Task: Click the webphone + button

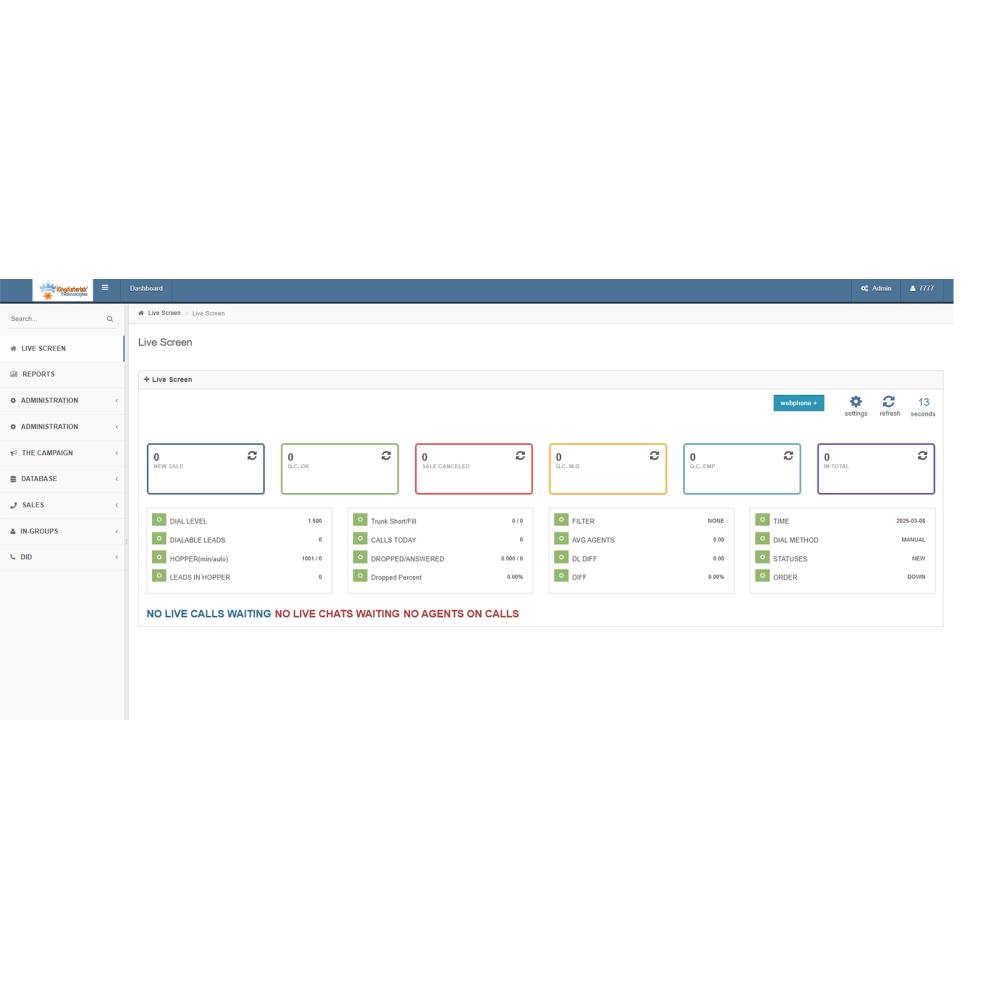Action: click(798, 403)
